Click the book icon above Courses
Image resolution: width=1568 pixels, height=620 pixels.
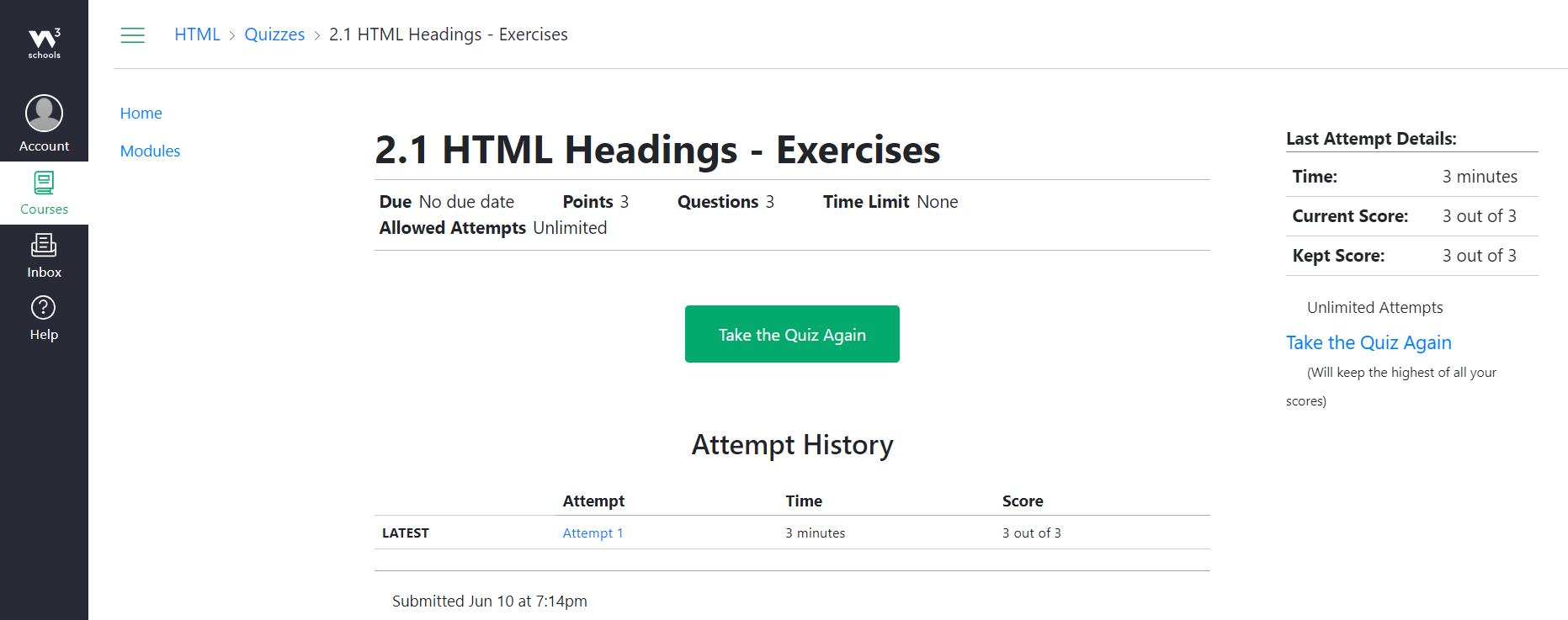(43, 182)
